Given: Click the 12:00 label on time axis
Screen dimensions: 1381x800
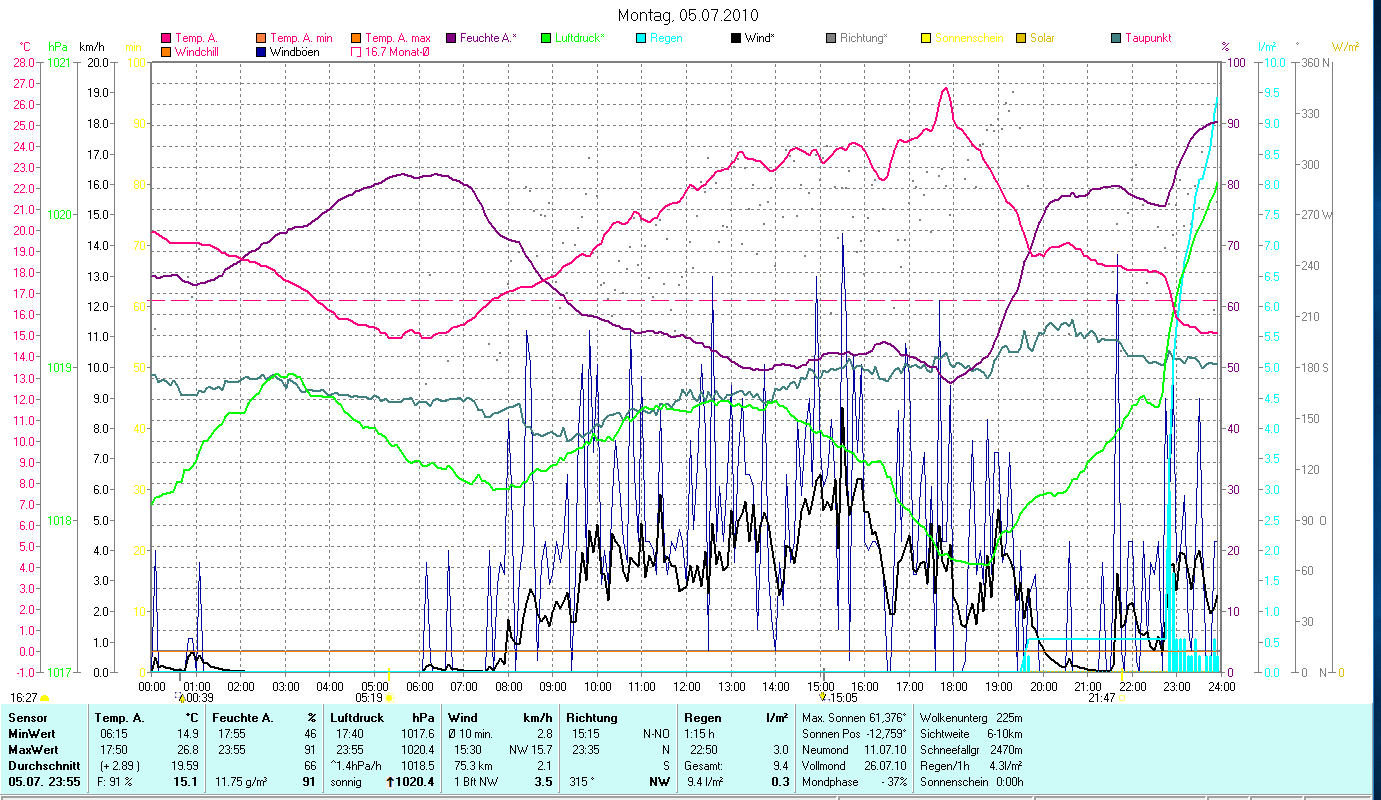Looking at the screenshot, I should pyautogui.click(x=687, y=686).
